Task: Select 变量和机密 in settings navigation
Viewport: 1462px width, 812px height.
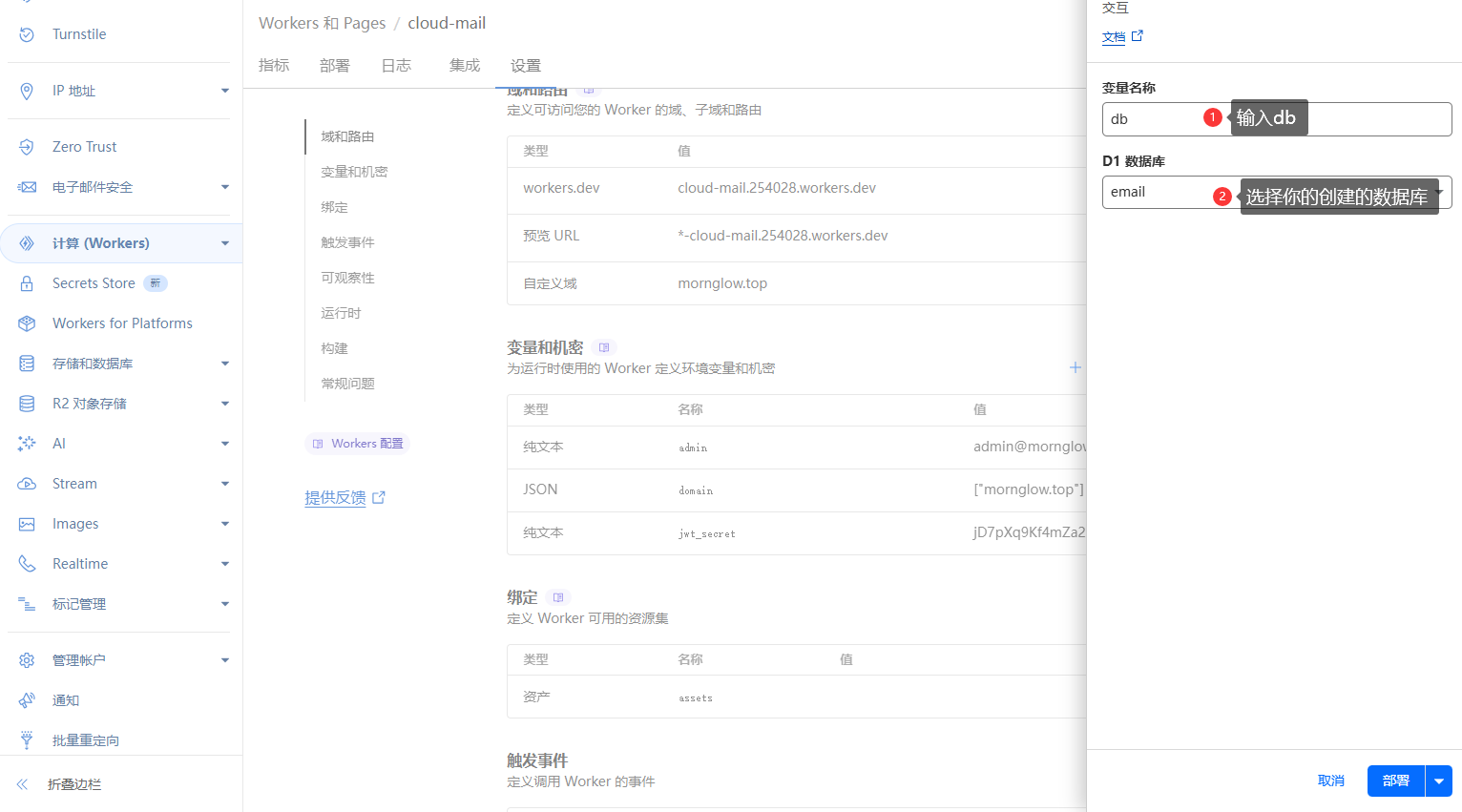Action: click(x=354, y=172)
